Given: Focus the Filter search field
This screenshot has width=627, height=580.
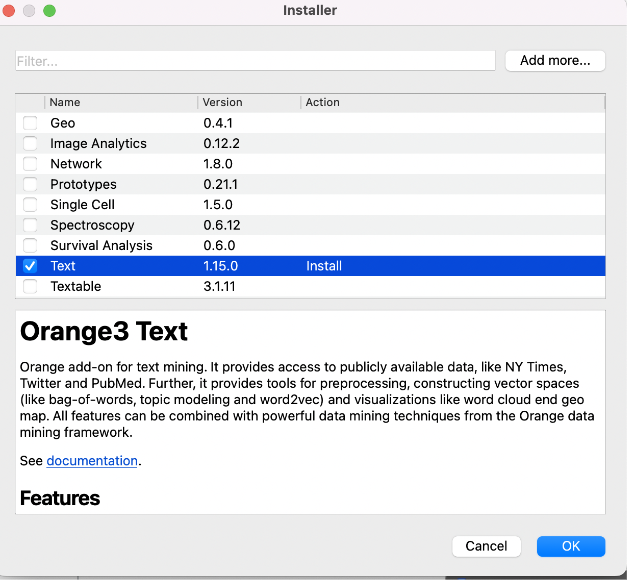Looking at the screenshot, I should pyautogui.click(x=255, y=61).
